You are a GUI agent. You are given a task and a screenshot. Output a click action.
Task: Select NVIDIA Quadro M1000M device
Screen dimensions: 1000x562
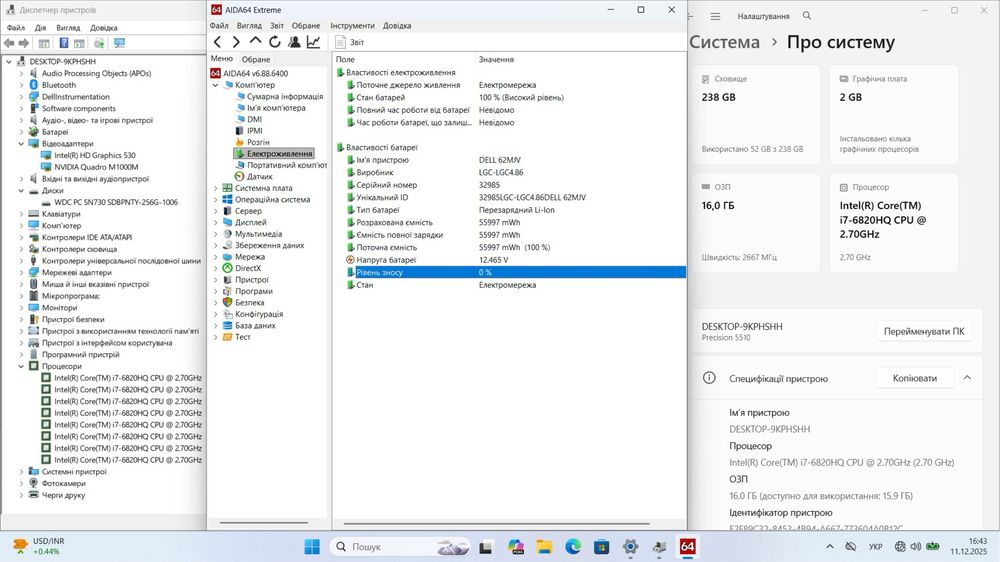tap(96, 167)
